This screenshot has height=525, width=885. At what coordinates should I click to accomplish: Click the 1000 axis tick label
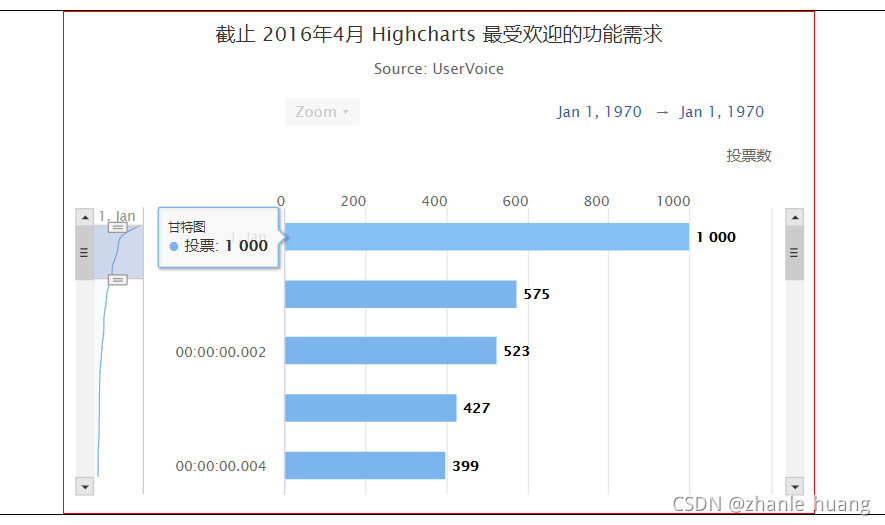coord(673,201)
